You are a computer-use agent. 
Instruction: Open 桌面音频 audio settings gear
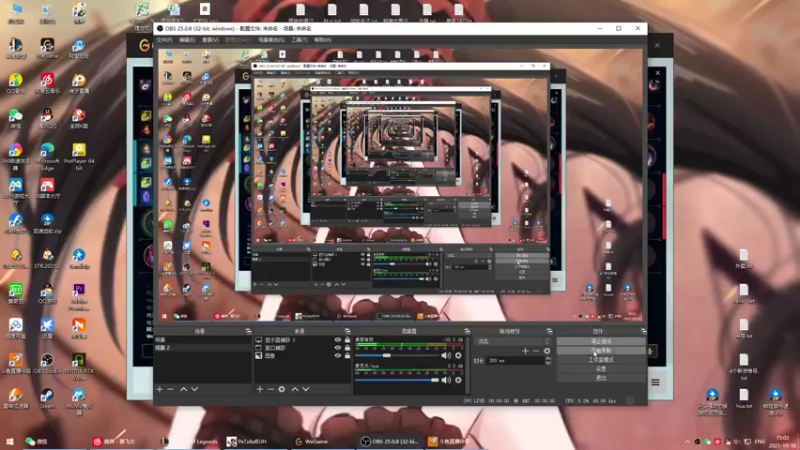[458, 356]
